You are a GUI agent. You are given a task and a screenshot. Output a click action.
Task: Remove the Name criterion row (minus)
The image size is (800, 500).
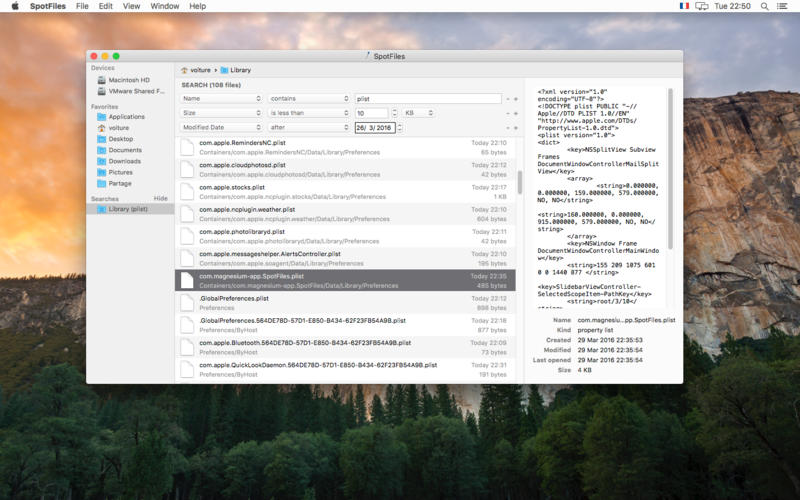(x=508, y=99)
